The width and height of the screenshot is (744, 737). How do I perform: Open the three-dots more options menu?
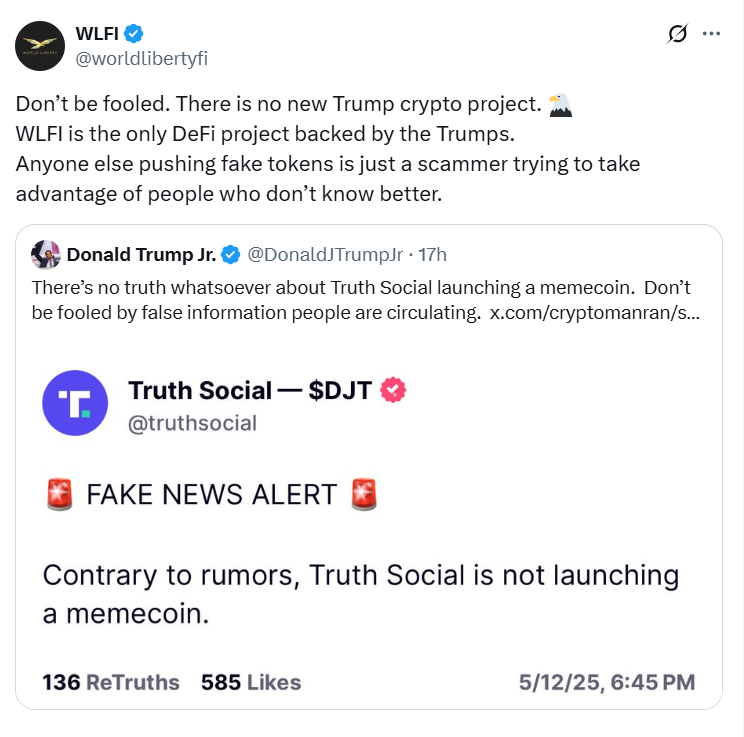[x=711, y=33]
